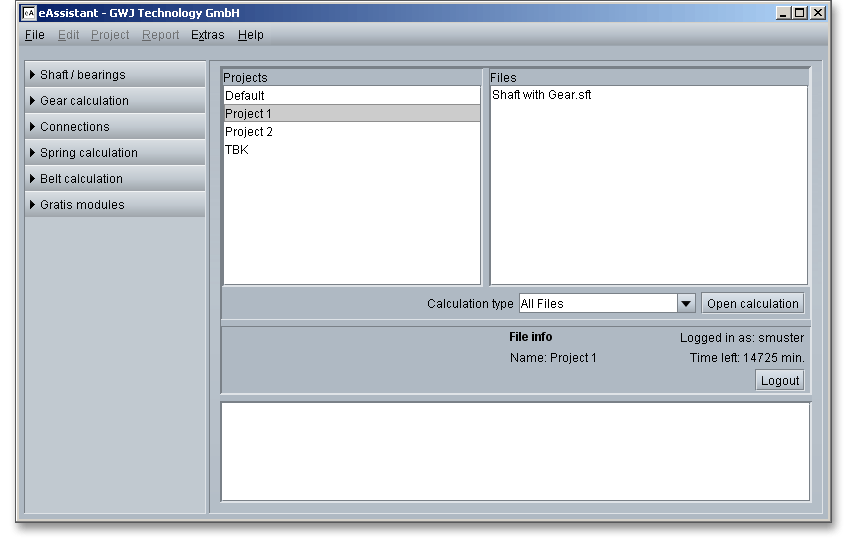Image resolution: width=847 pixels, height=538 pixels.
Task: Open the Help menu
Action: point(250,35)
